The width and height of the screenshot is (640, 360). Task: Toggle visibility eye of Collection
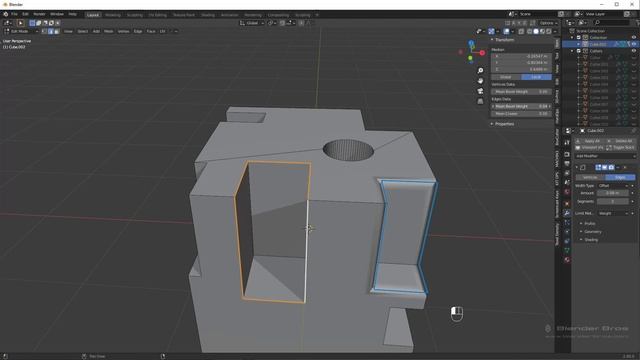pos(634,38)
